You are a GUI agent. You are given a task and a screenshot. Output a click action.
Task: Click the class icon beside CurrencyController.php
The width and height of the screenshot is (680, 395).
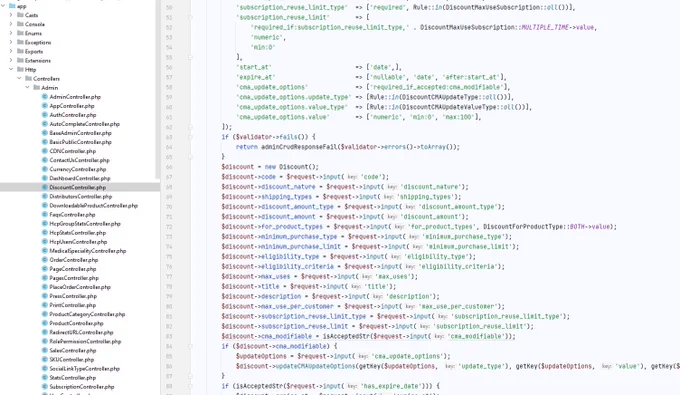(x=45, y=170)
